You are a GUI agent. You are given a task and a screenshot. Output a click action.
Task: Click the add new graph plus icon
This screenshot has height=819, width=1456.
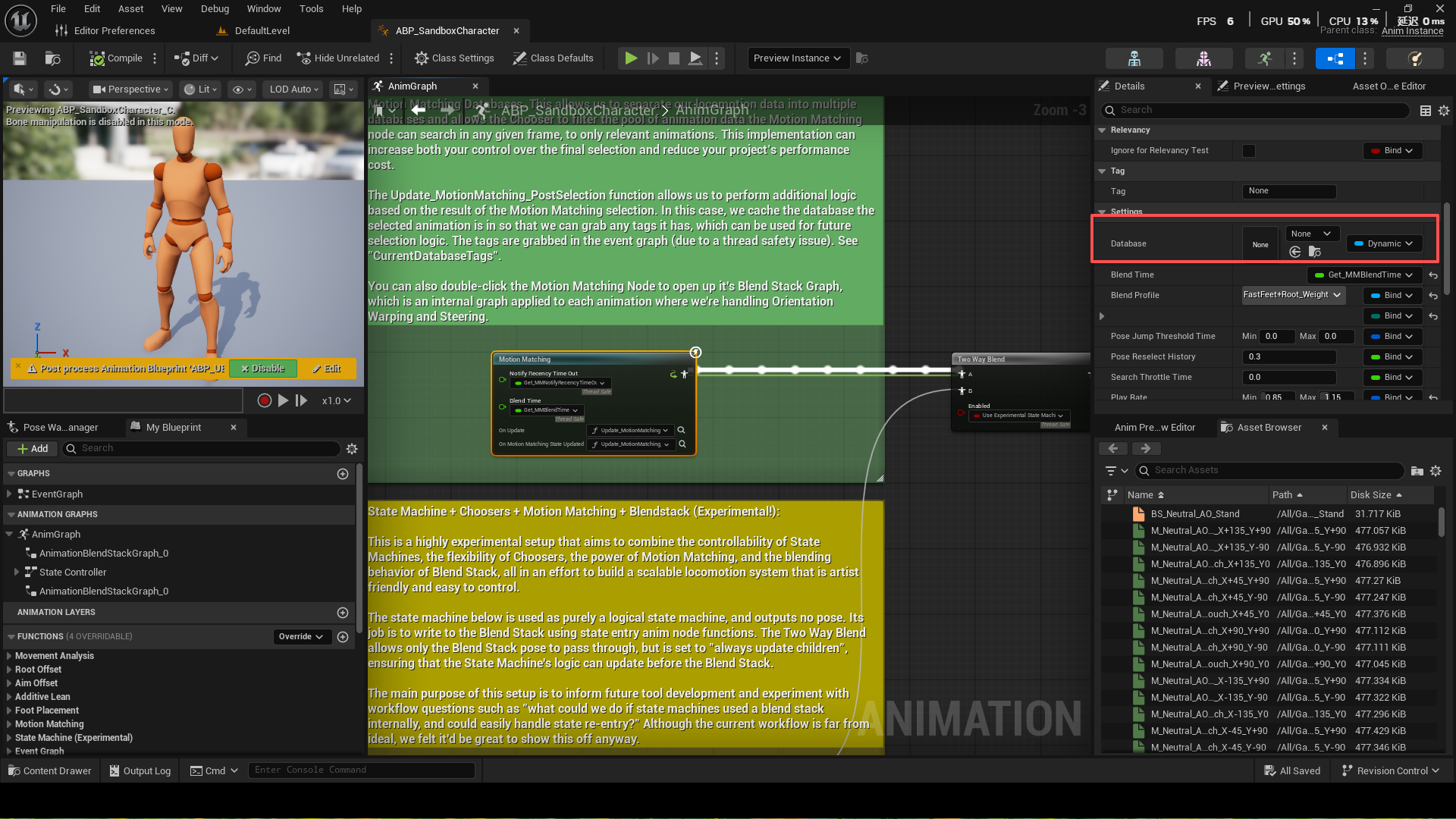(x=343, y=474)
